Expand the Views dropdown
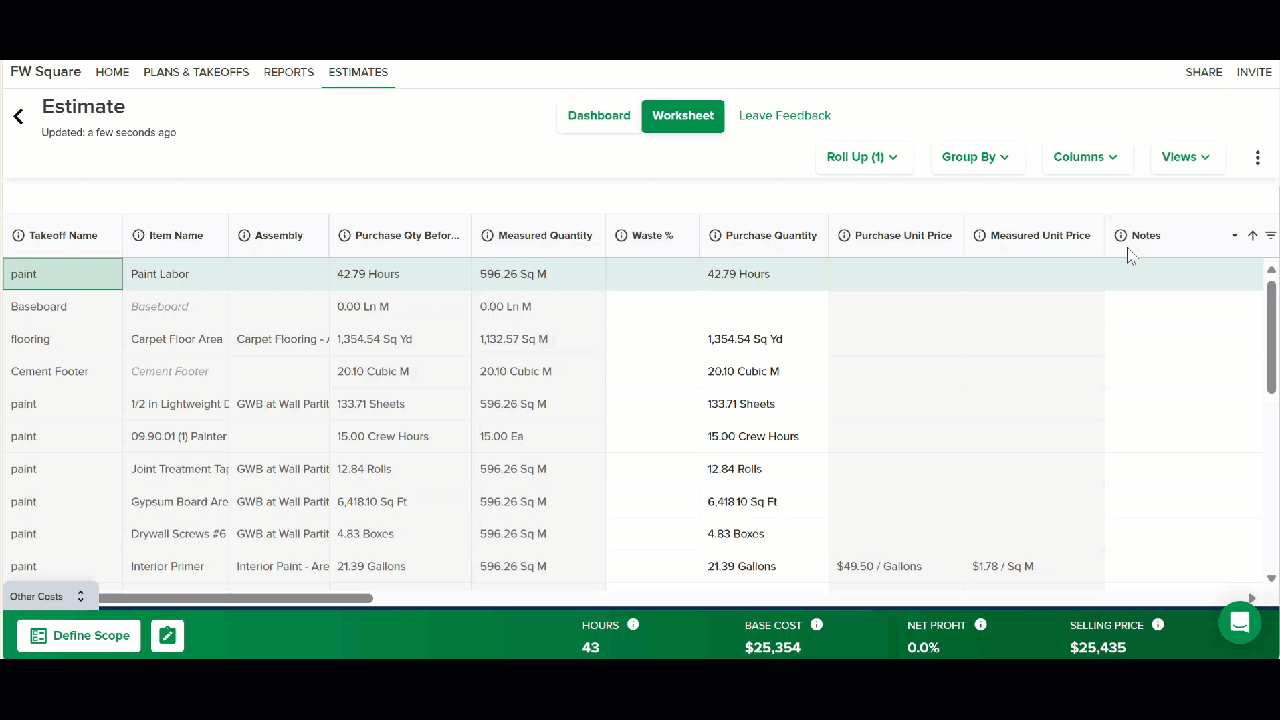The image size is (1280, 720). coord(1186,157)
